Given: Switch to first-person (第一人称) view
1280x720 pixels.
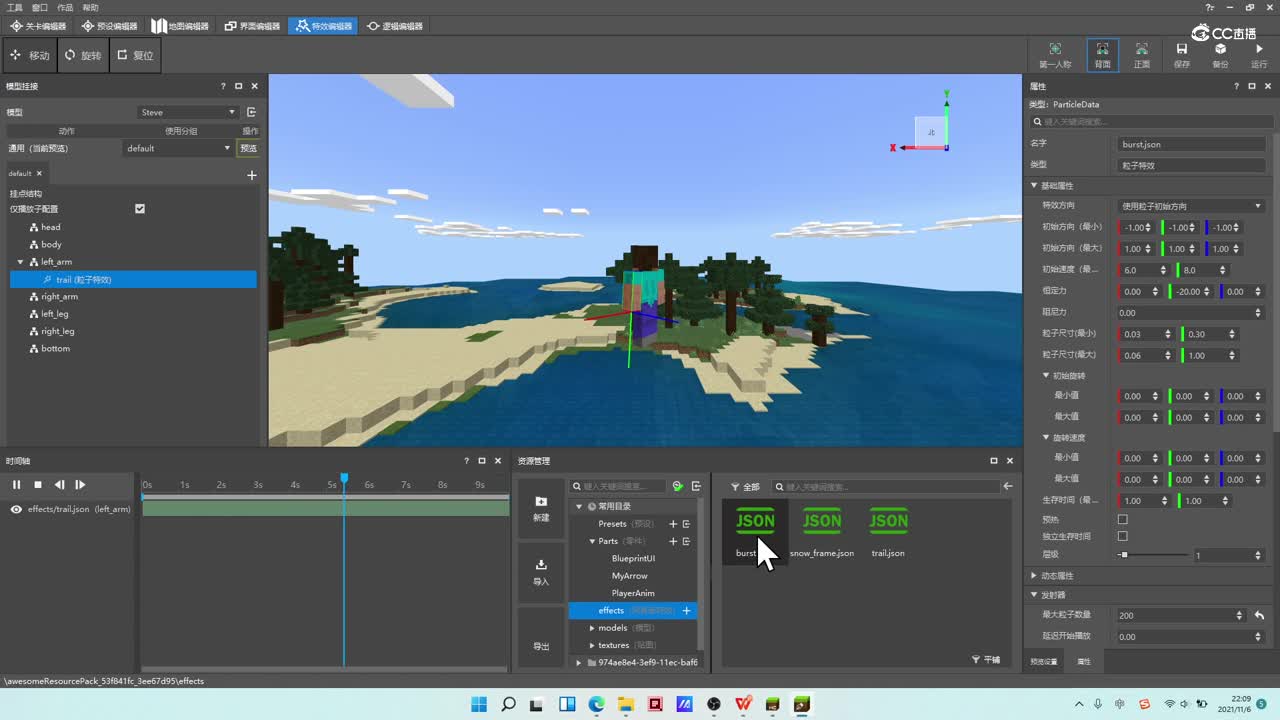Looking at the screenshot, I should 1054,50.
